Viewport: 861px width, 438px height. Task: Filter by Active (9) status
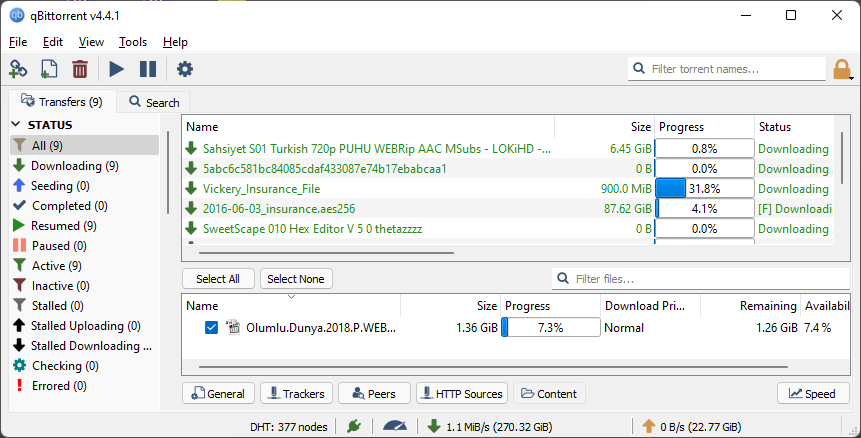[85, 266]
